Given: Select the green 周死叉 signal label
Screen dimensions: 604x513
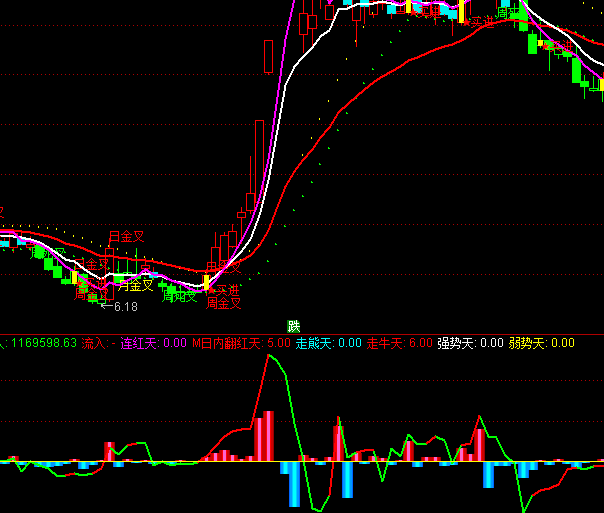Looking at the screenshot, I should click(x=180, y=296).
